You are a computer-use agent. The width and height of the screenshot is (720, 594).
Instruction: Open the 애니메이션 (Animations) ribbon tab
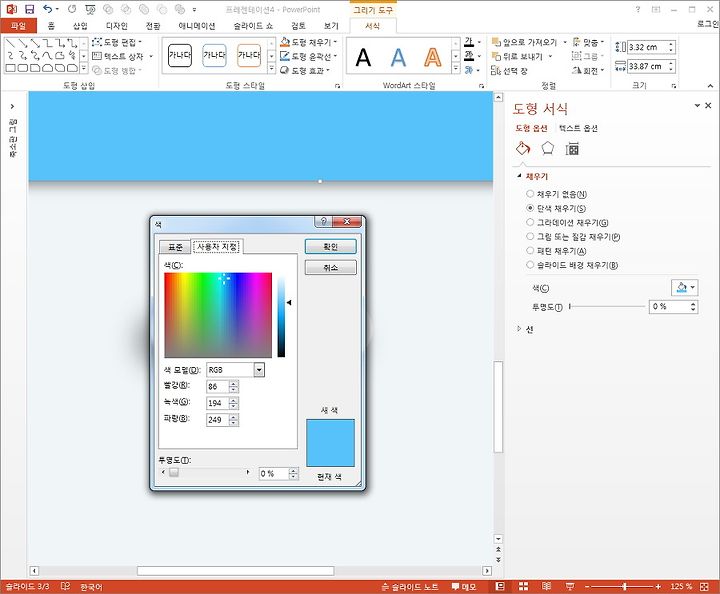[x=197, y=26]
